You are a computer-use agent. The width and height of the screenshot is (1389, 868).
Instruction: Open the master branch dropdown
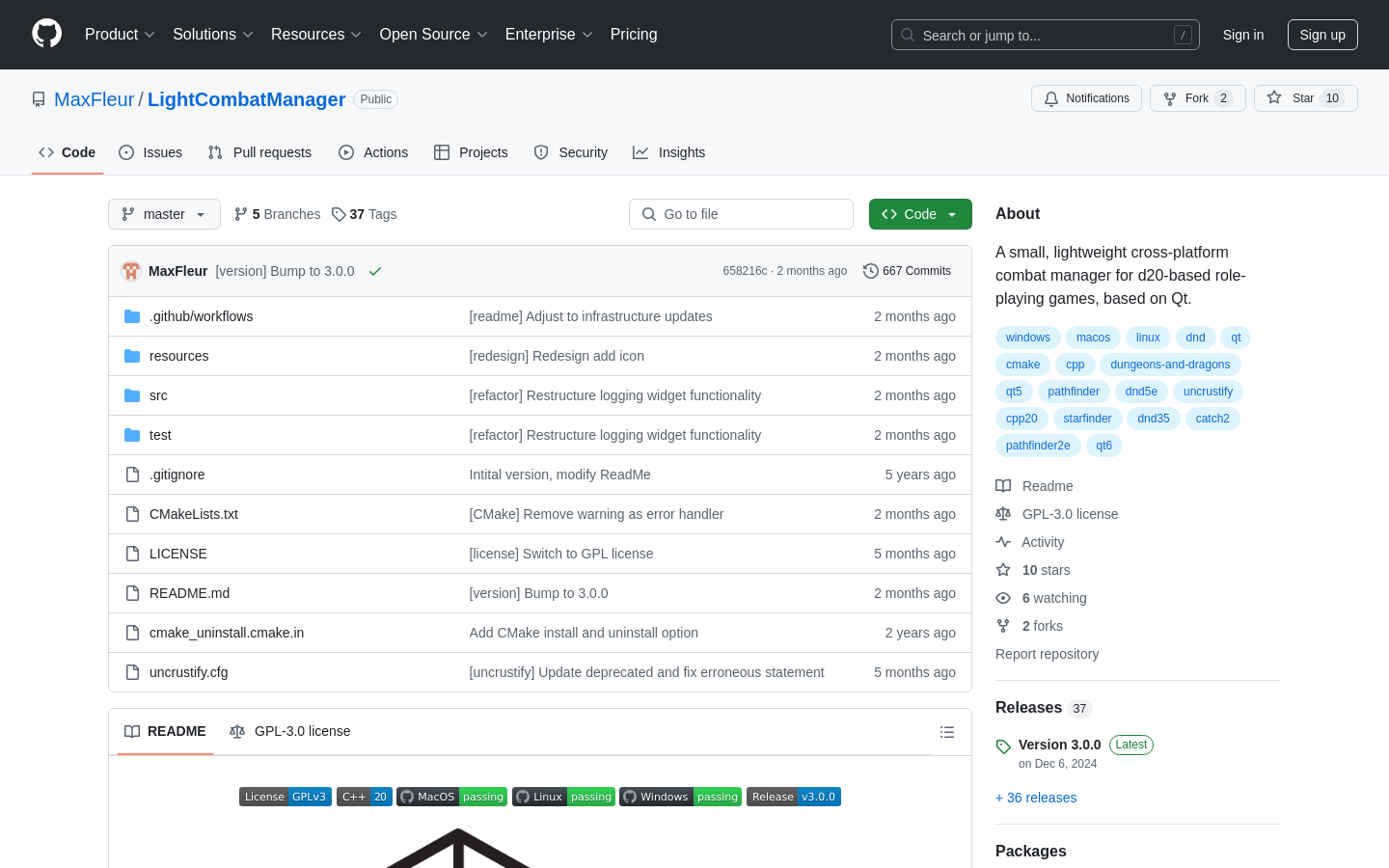point(164,214)
